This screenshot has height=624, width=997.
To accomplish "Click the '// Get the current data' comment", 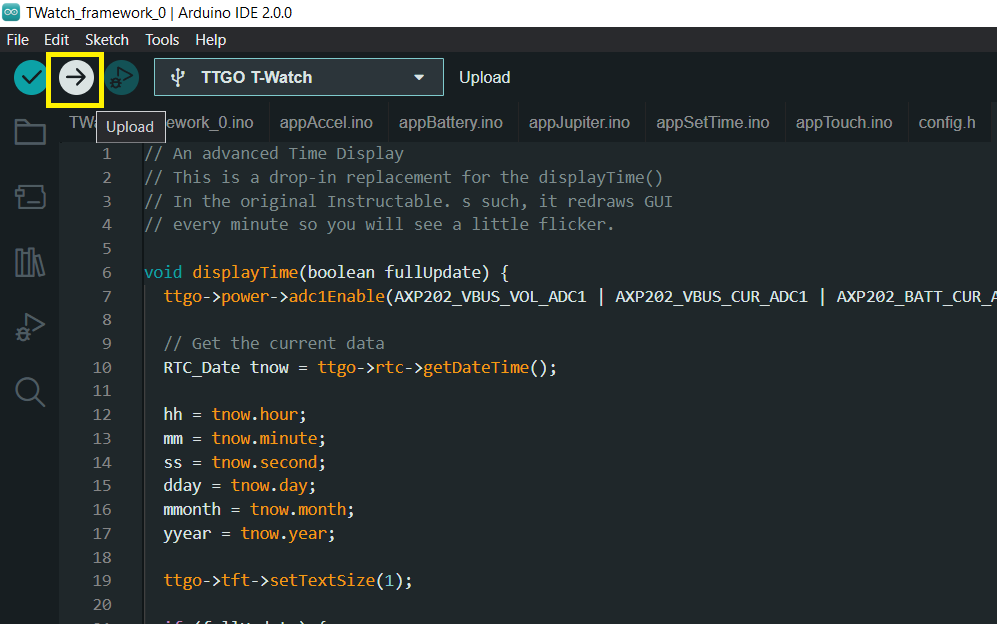I will (x=274, y=343).
